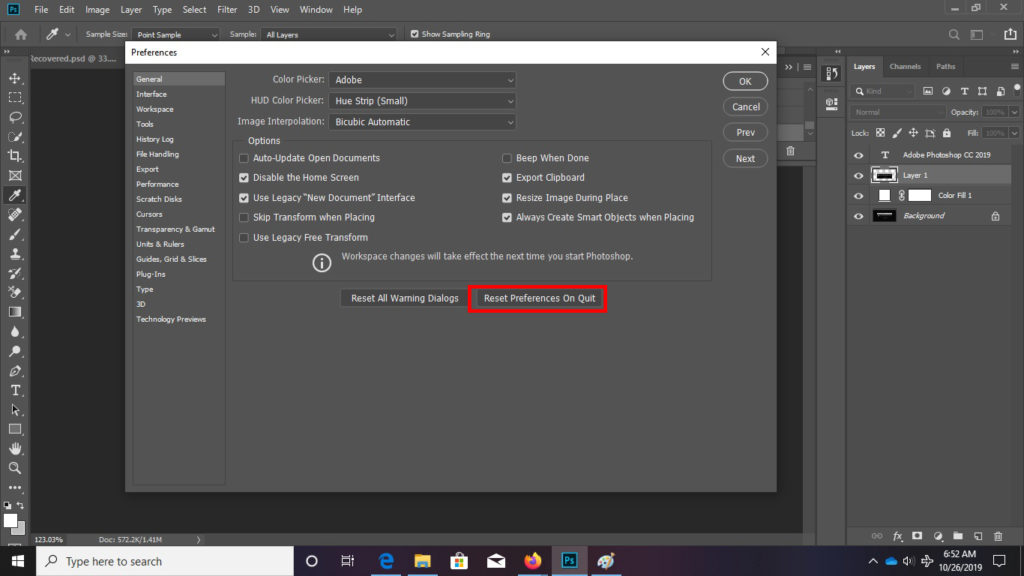
Task: Click the search icon in options bar
Action: (x=954, y=35)
